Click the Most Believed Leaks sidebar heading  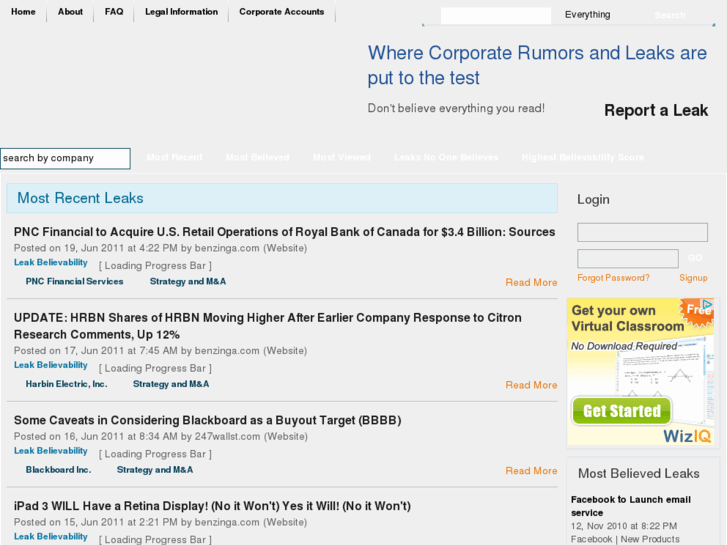coord(638,474)
